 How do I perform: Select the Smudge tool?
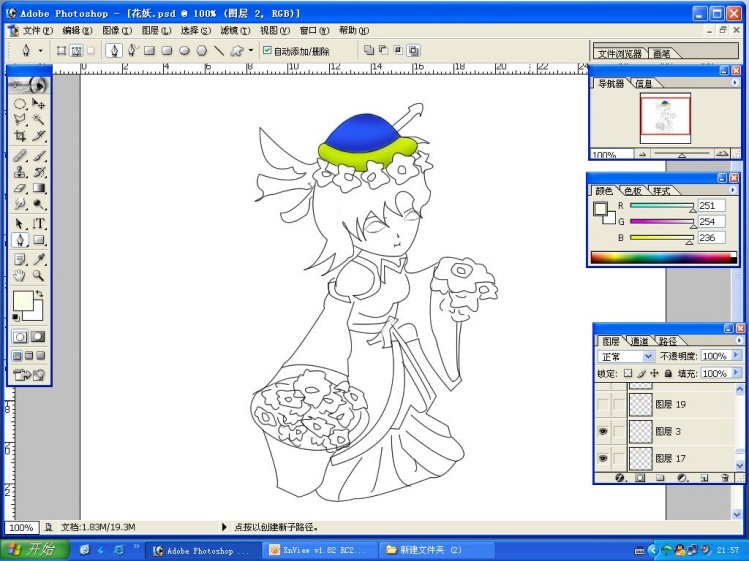[x=20, y=204]
